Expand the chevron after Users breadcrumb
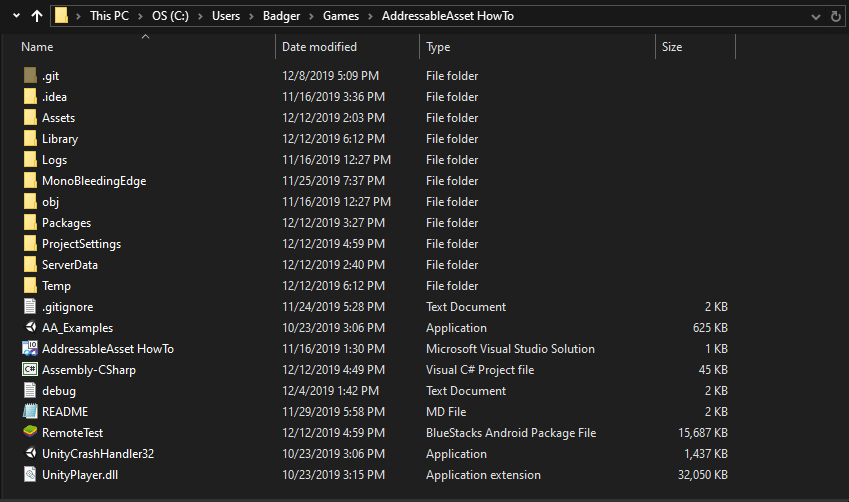849x502 pixels. point(251,16)
